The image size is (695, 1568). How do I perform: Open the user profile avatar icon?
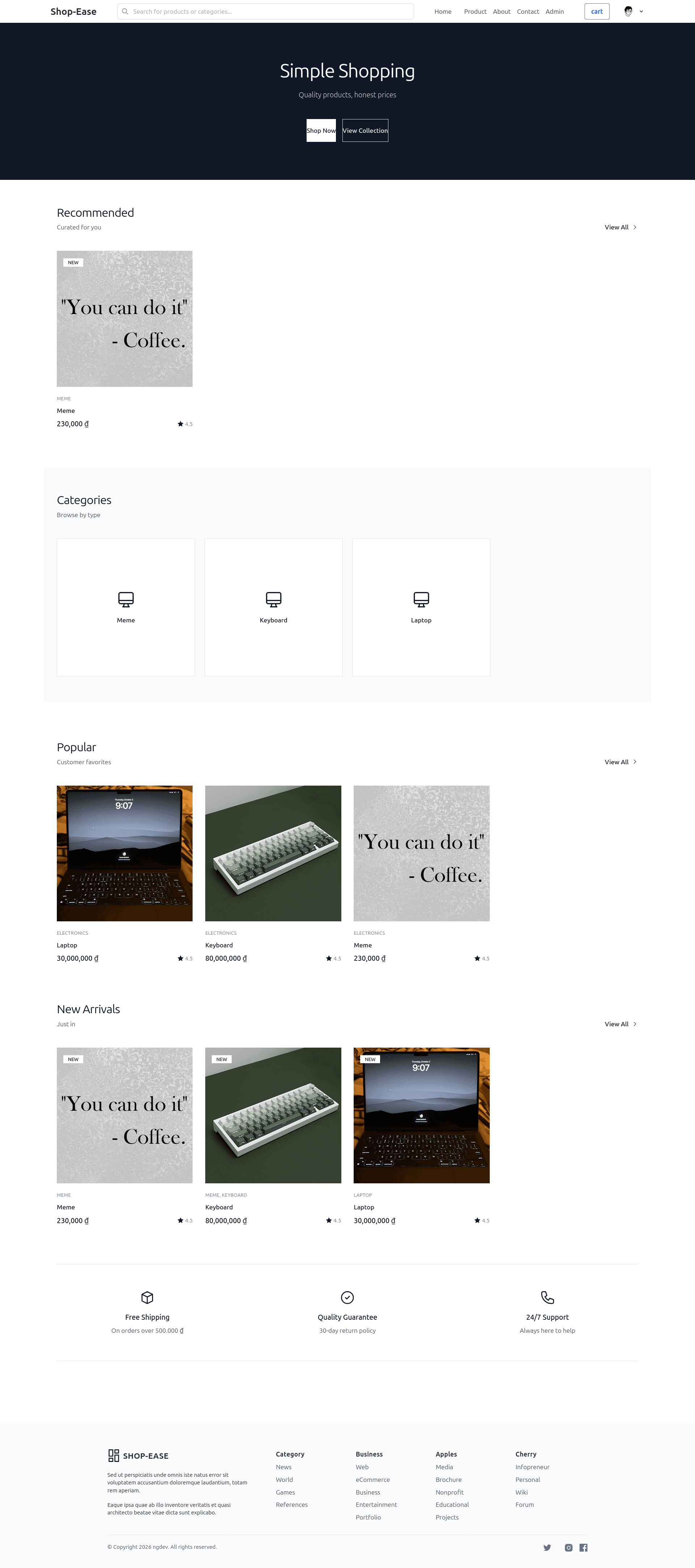click(628, 11)
